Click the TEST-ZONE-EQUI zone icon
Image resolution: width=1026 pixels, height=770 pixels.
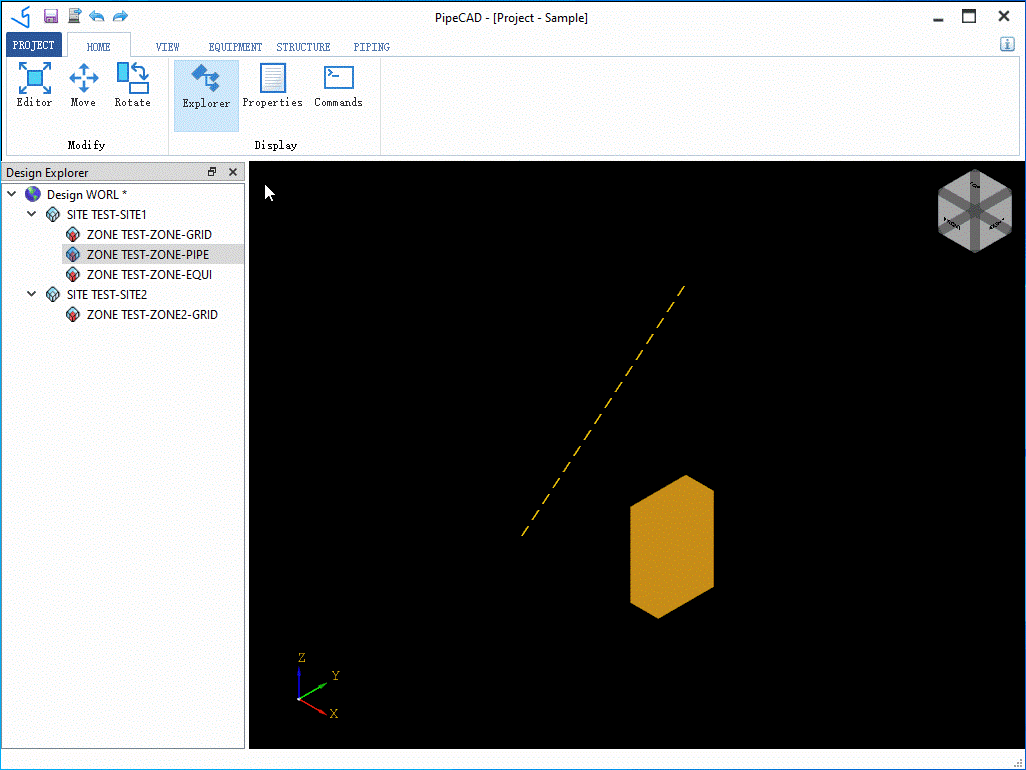pyautogui.click(x=73, y=274)
